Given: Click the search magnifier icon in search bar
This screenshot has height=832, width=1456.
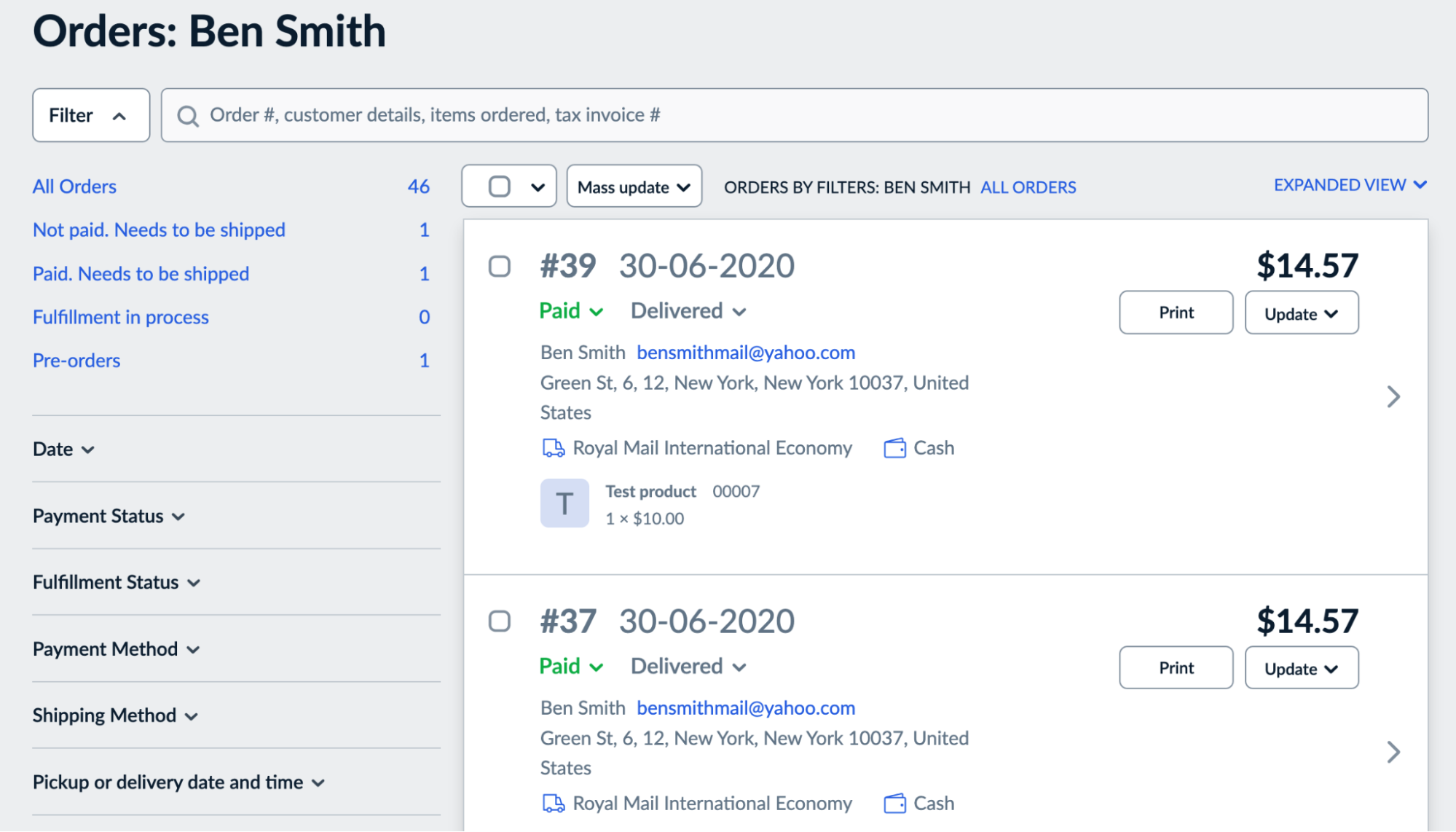Looking at the screenshot, I should click(189, 115).
